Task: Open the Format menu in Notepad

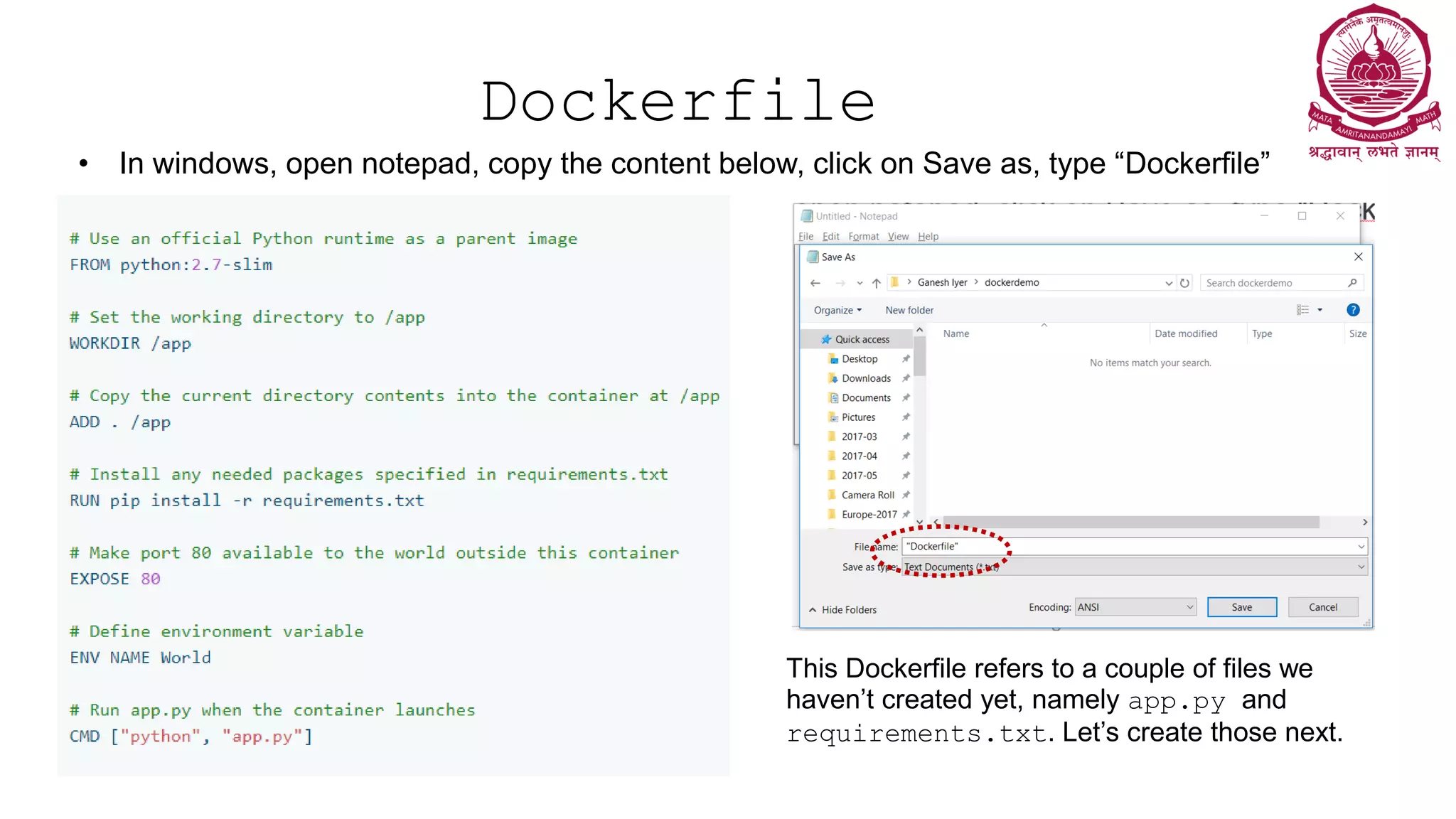Action: tap(863, 237)
